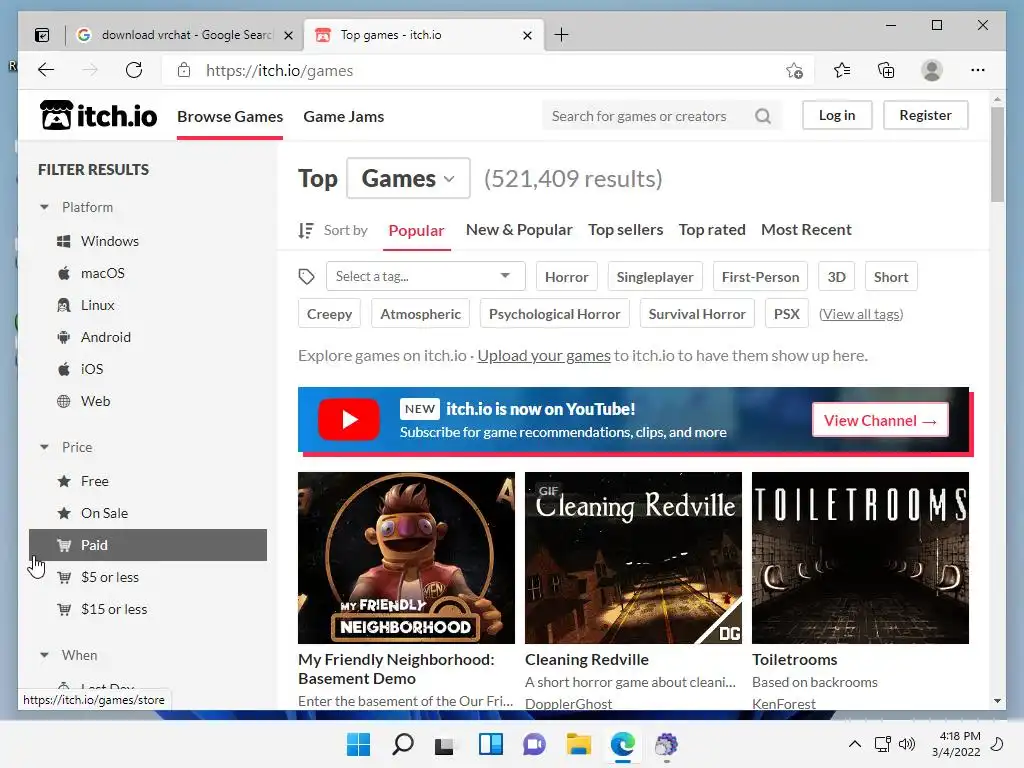Filter by Linux platform
Image resolution: width=1024 pixels, height=768 pixels.
[x=97, y=305]
